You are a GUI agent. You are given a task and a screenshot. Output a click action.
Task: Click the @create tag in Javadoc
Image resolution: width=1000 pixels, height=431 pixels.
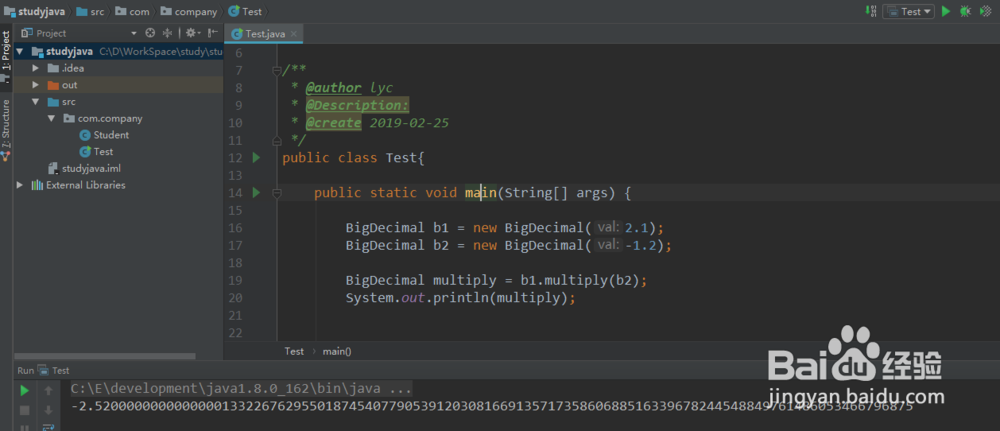(x=333, y=123)
